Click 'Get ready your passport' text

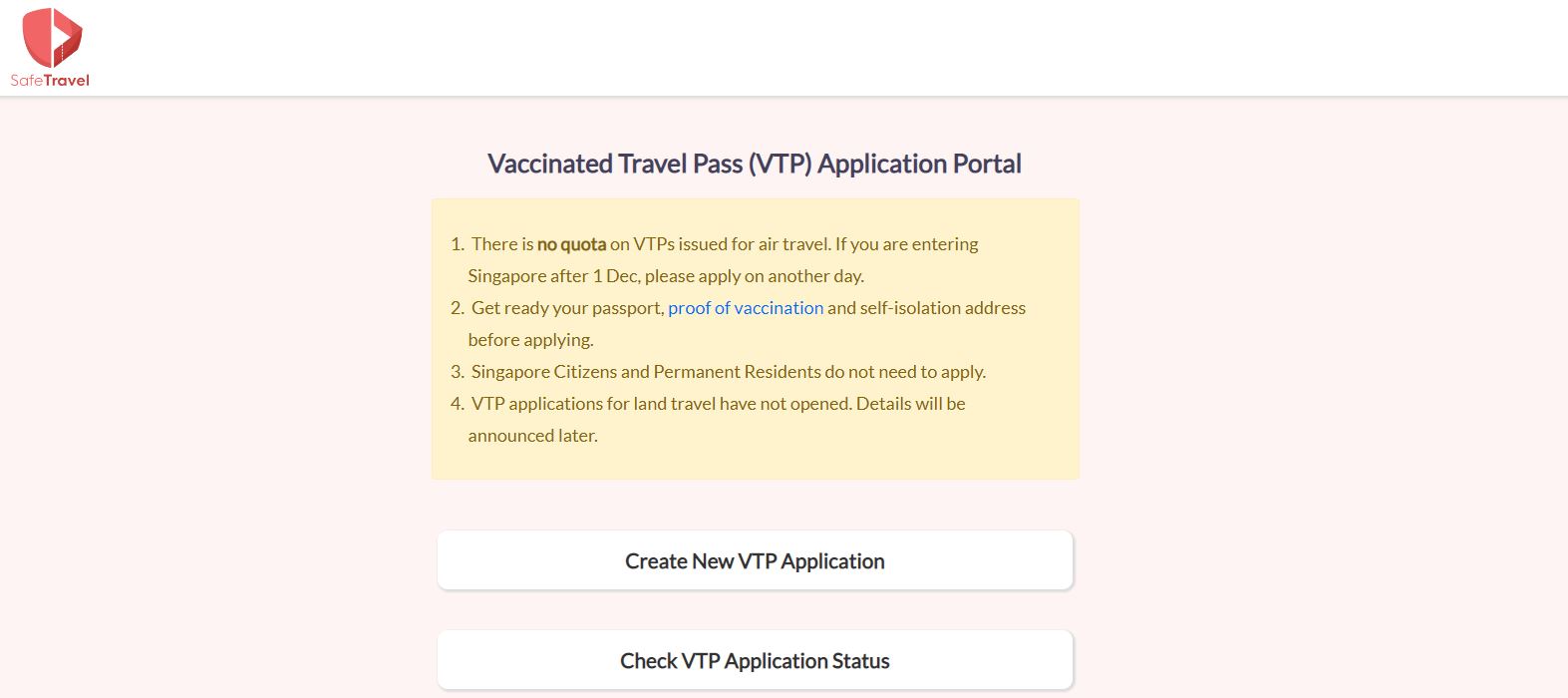point(566,308)
